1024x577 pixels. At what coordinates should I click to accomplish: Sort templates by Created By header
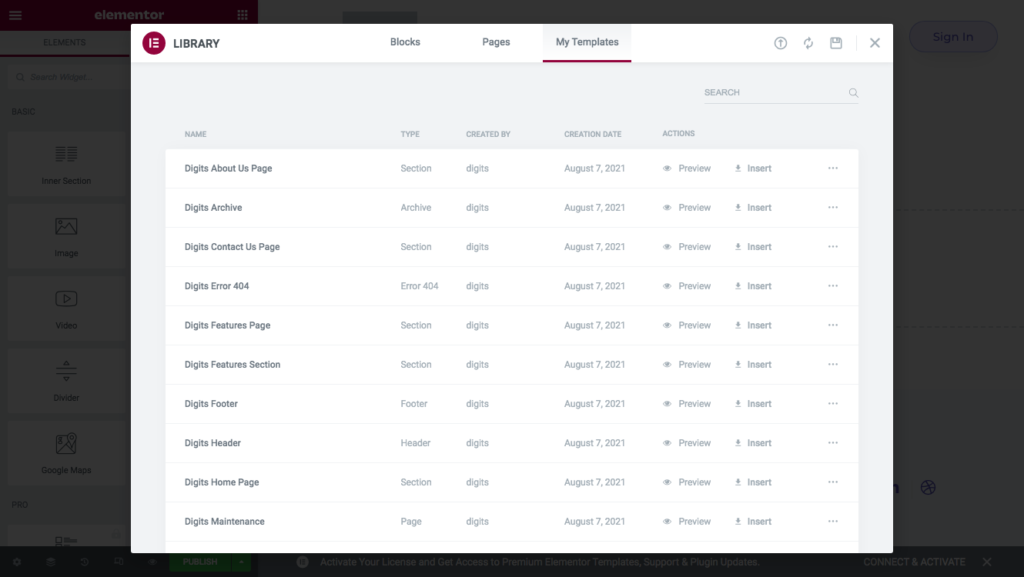coord(488,134)
